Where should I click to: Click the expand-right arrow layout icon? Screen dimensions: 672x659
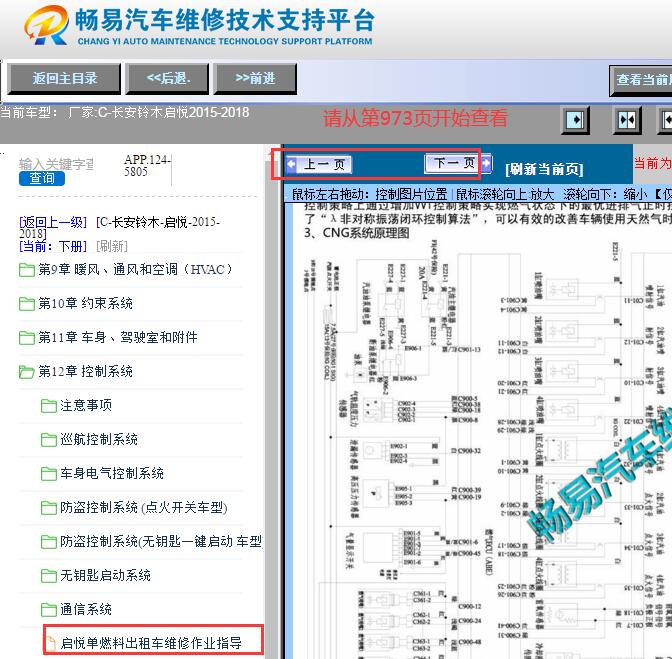(575, 120)
